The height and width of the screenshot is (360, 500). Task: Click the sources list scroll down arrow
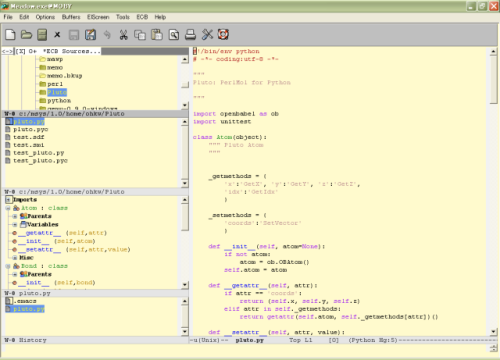pos(185,183)
